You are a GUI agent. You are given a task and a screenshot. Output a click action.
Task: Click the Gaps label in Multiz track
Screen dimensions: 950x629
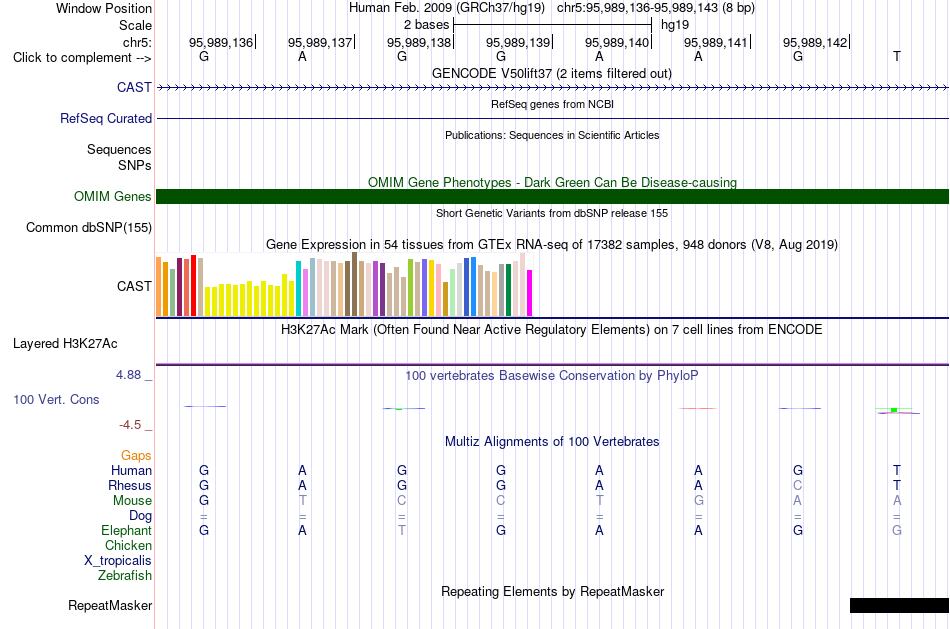(136, 456)
